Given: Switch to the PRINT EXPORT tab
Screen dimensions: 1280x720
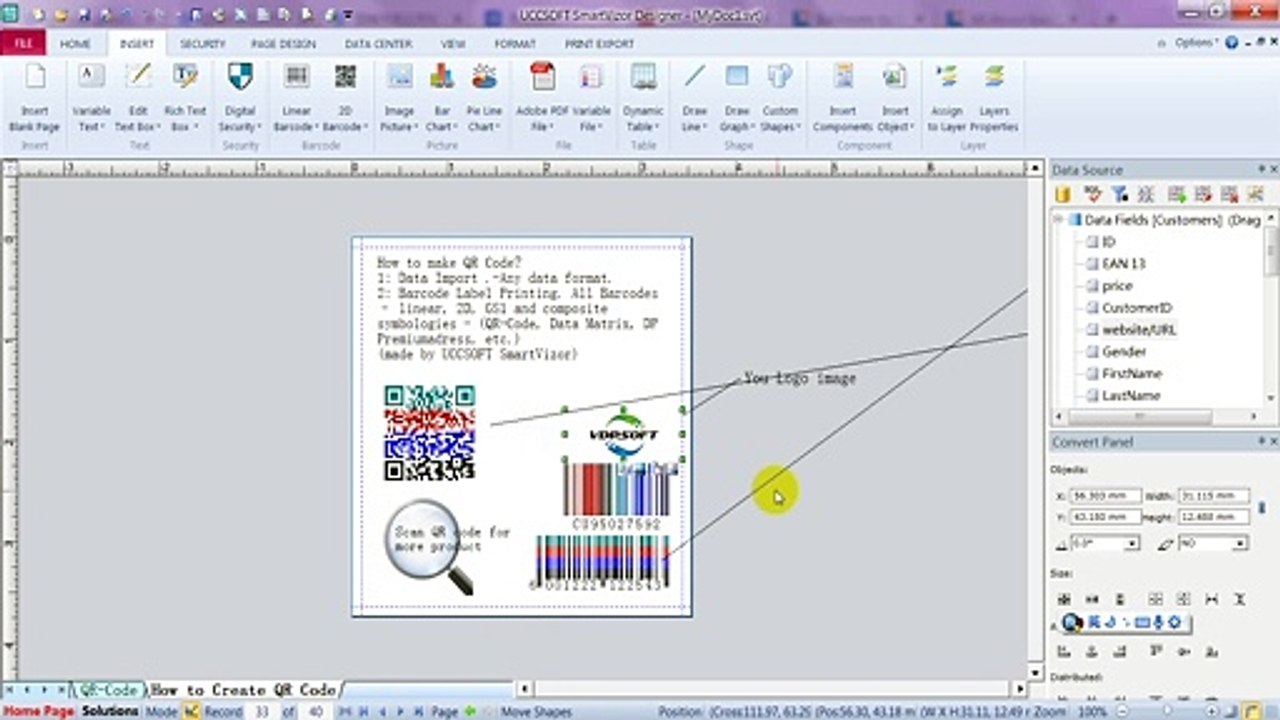Looking at the screenshot, I should pyautogui.click(x=599, y=44).
